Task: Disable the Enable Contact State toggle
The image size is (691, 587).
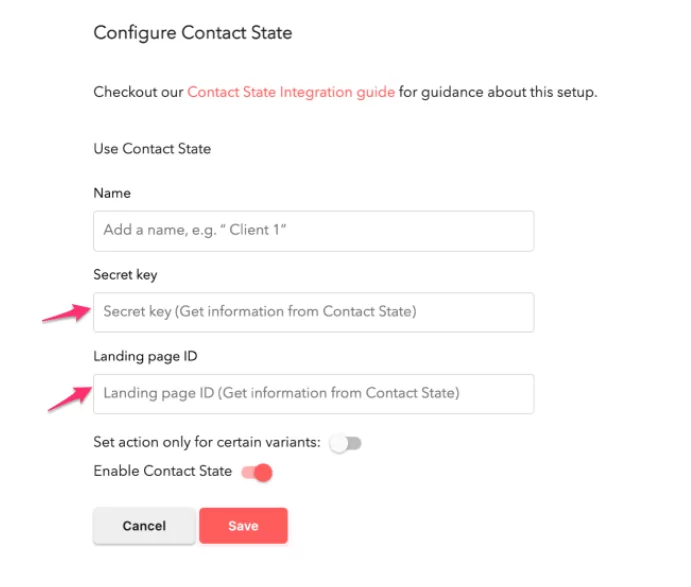Action: click(257, 472)
